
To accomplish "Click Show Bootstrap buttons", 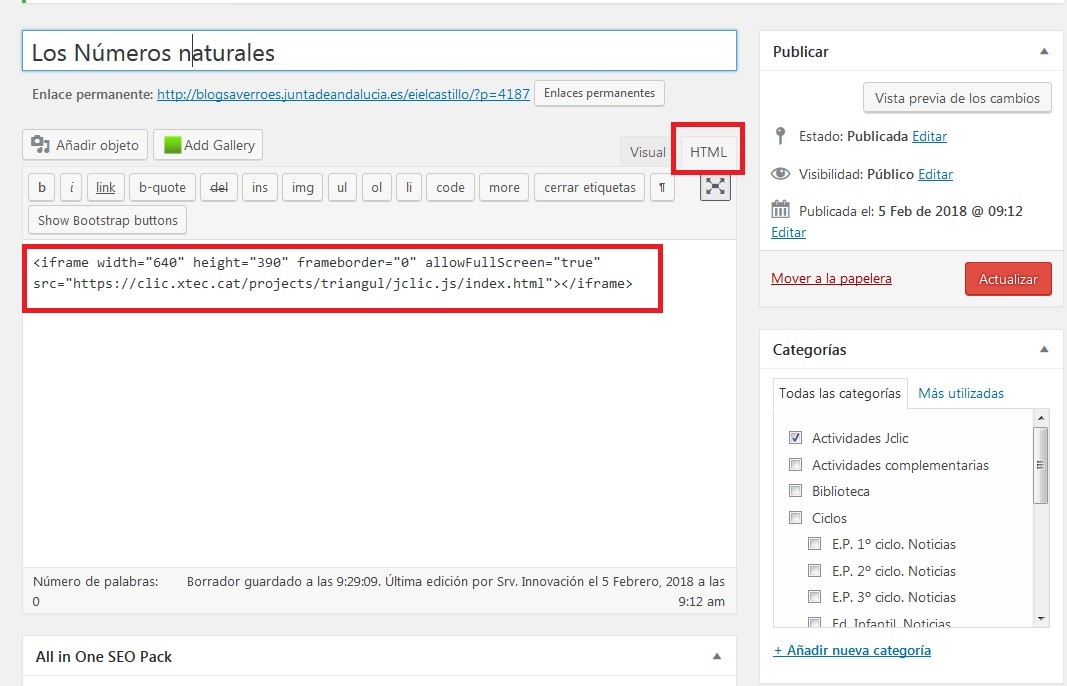I will click(108, 220).
